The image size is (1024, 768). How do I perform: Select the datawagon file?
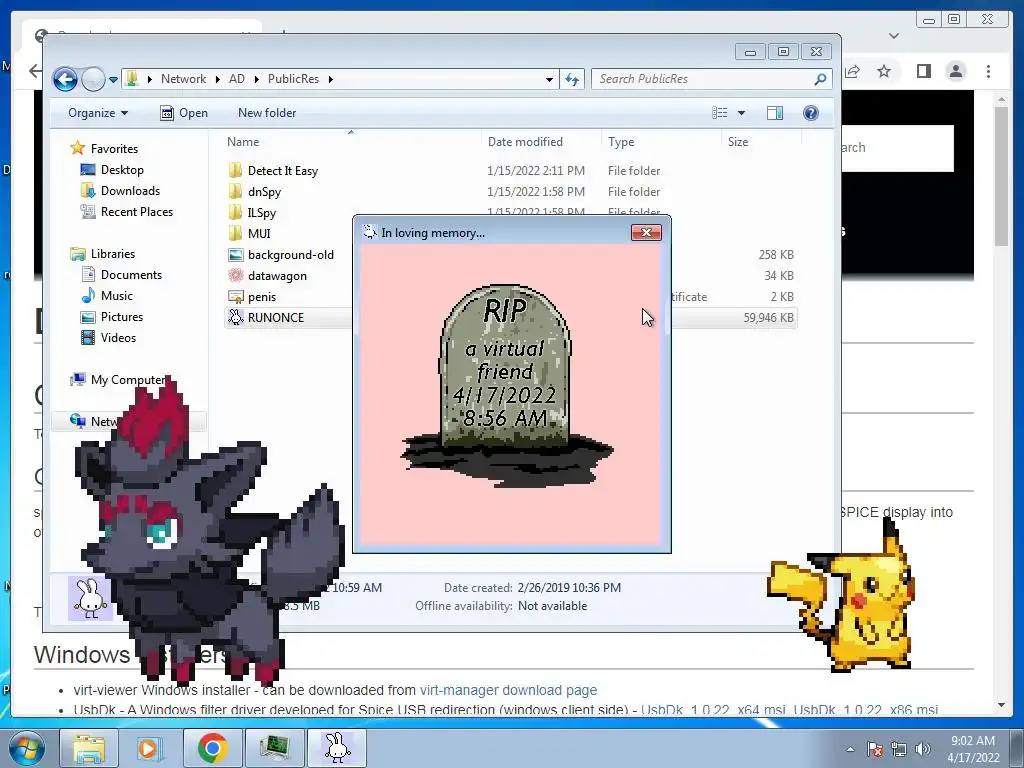tap(277, 276)
